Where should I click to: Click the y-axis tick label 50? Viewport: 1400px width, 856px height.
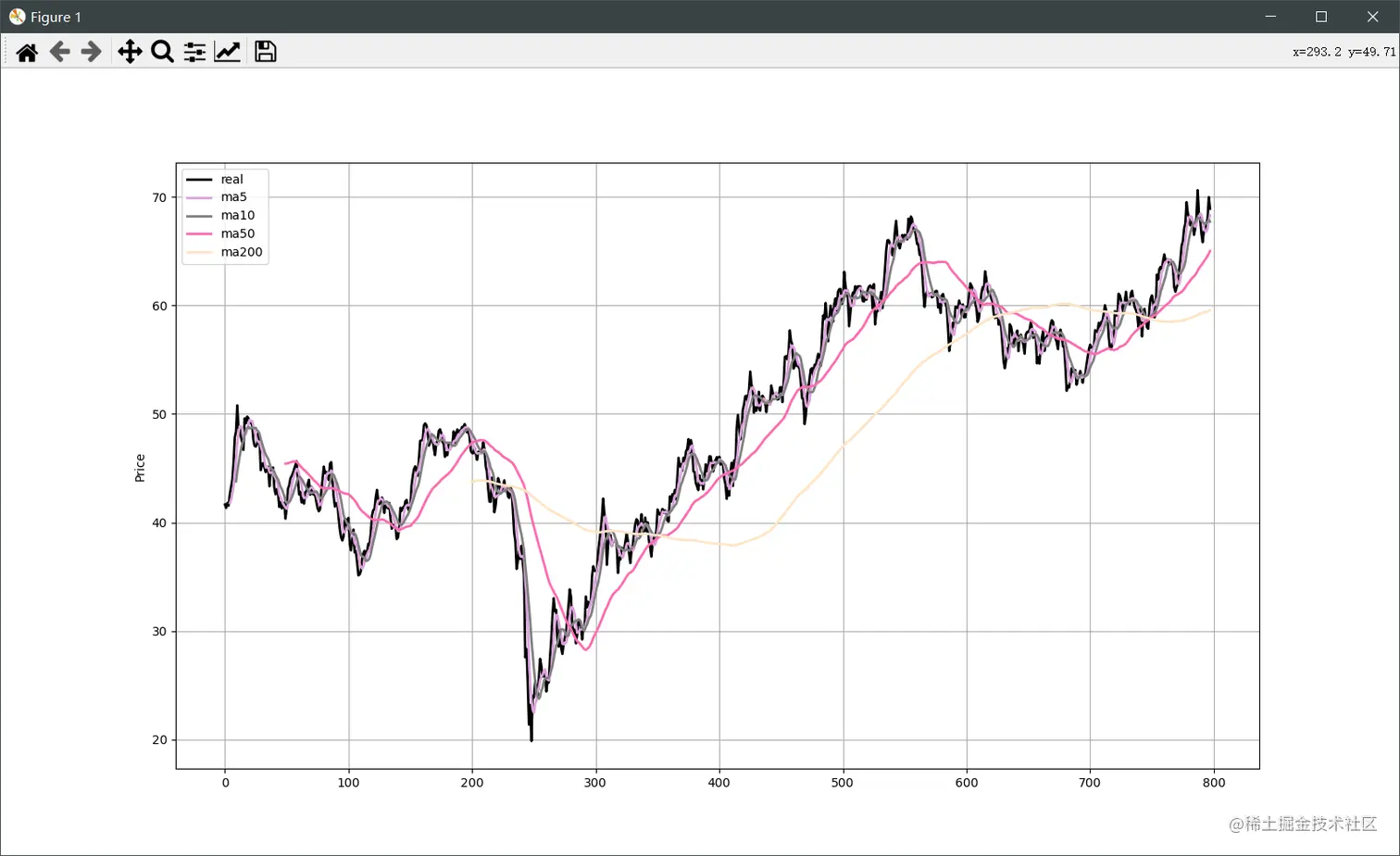point(159,414)
